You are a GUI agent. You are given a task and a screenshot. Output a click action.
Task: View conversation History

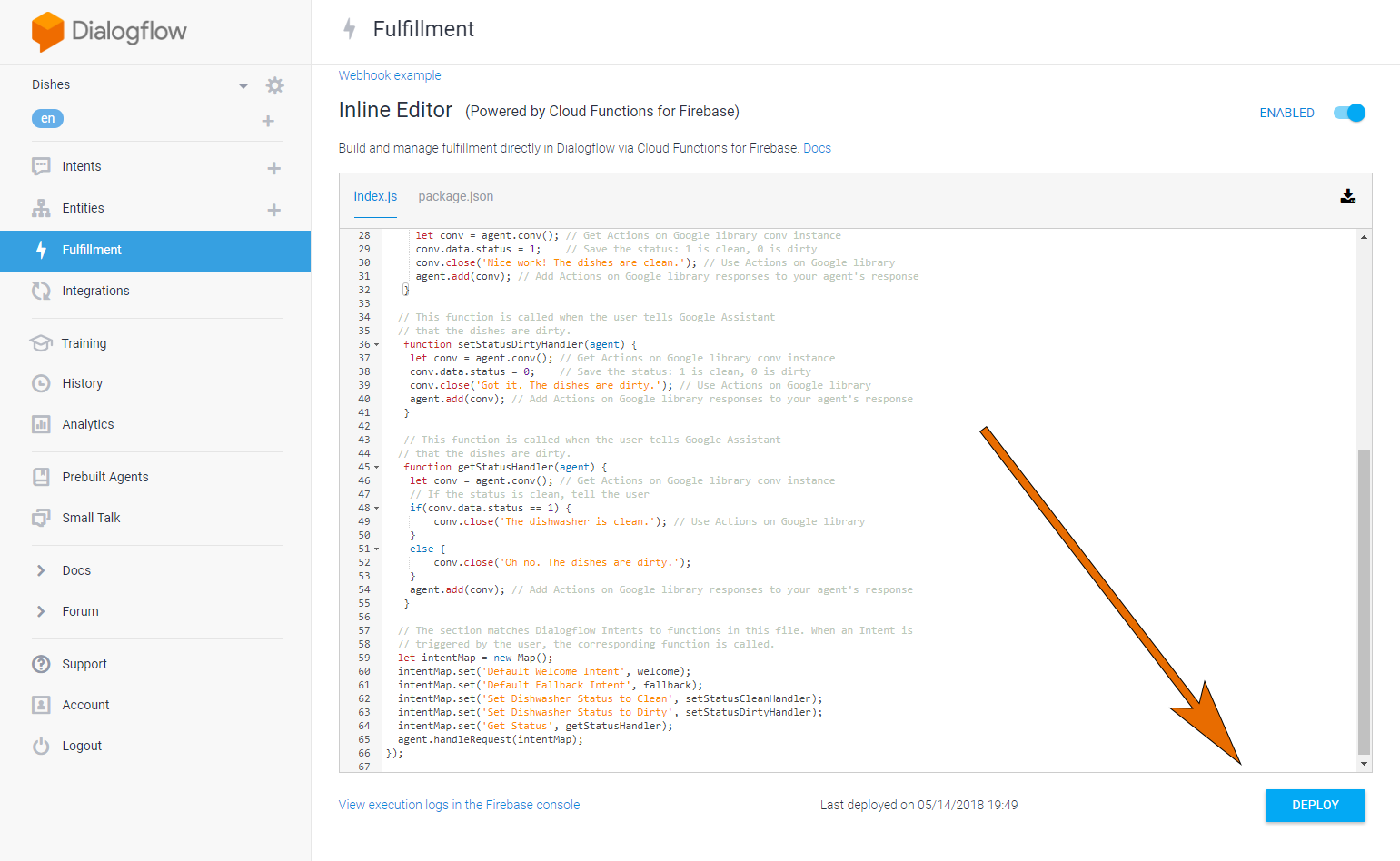pyautogui.click(x=80, y=383)
